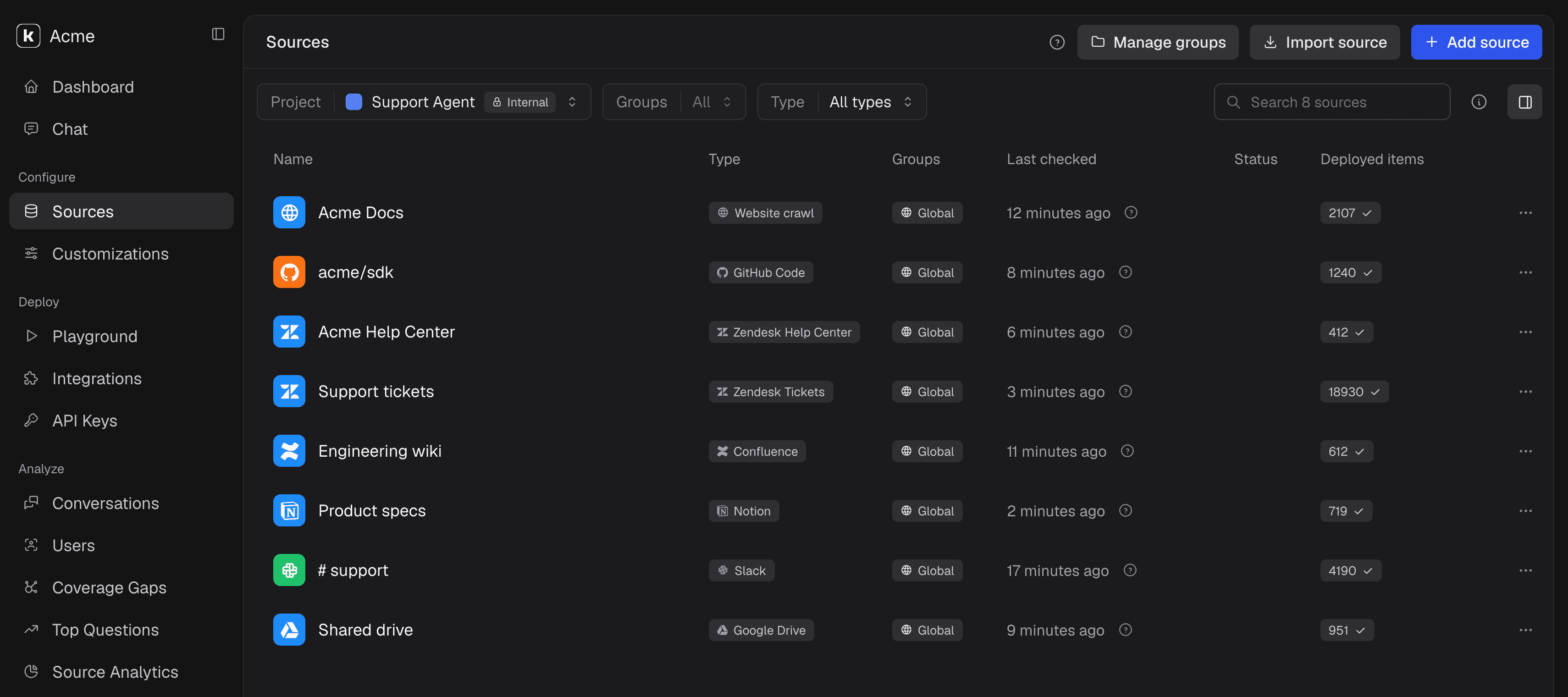Click the Engineering wiki source name
Viewport: 1568px width, 697px height.
[380, 451]
